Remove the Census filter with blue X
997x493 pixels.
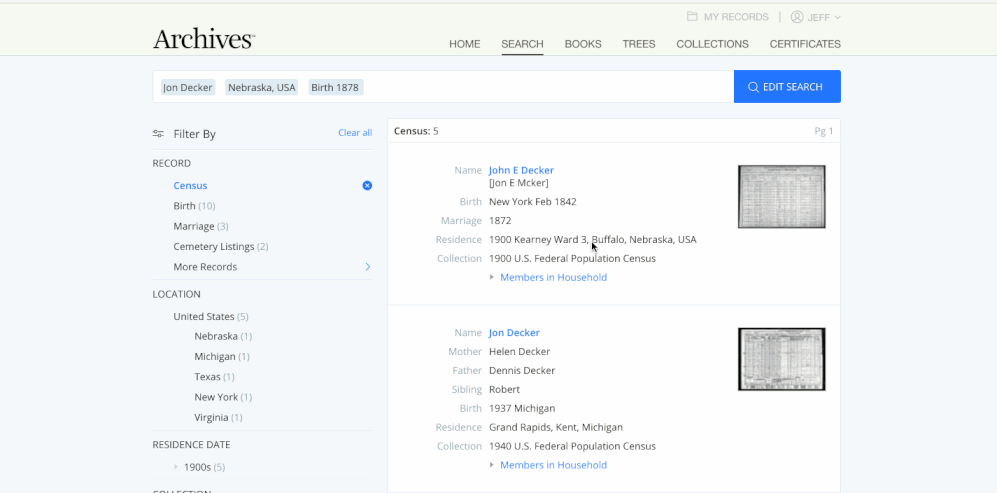tap(367, 186)
